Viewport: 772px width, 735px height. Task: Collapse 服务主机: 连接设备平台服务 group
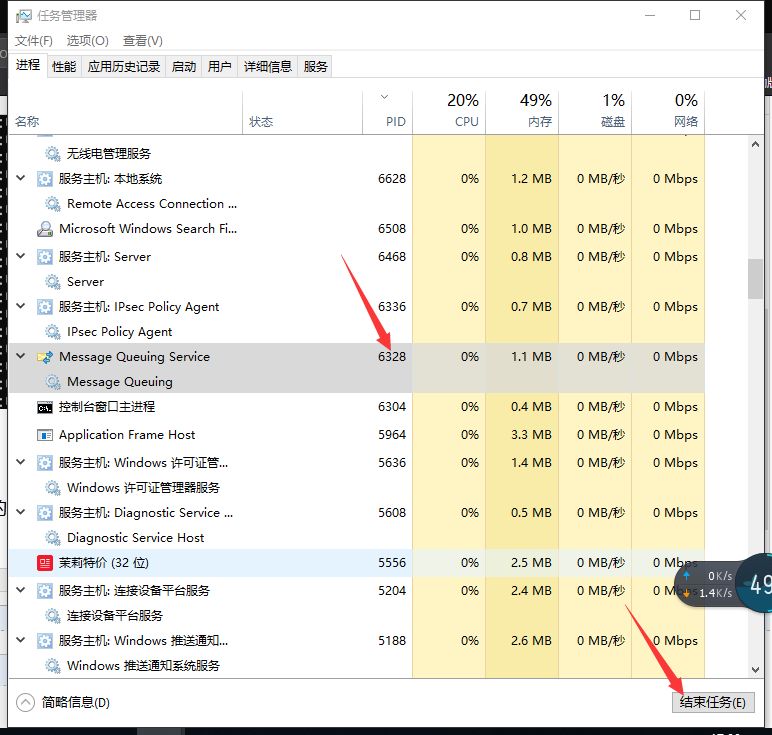pos(21,589)
